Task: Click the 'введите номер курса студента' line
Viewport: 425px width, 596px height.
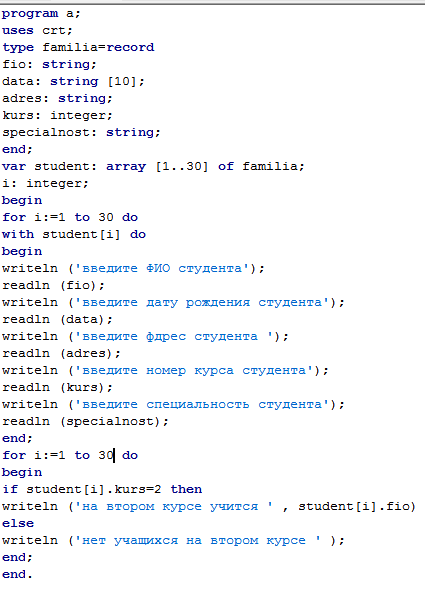Action: pos(165,370)
